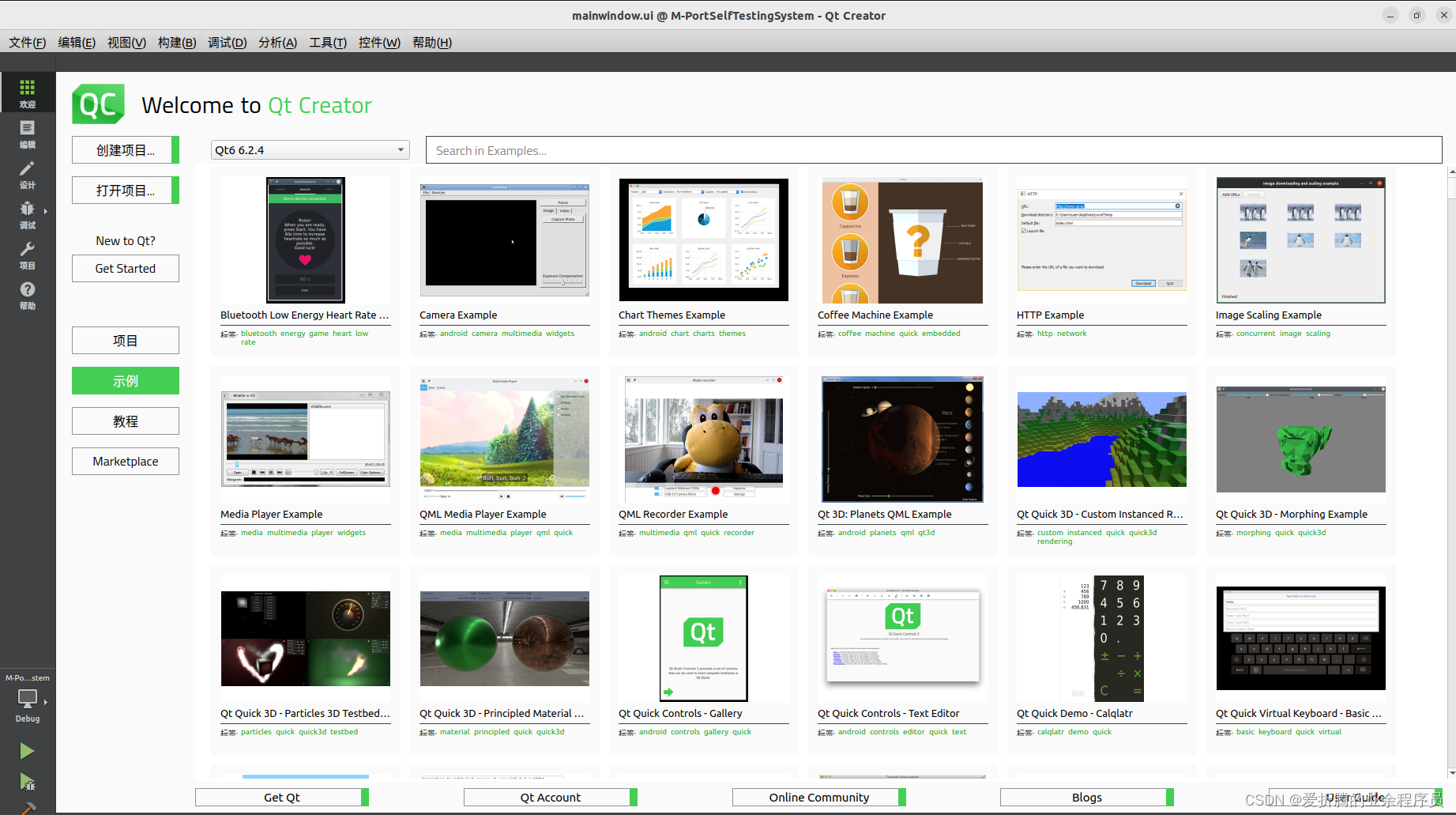
Task: Open the 控件(W) menu
Action: point(379,43)
